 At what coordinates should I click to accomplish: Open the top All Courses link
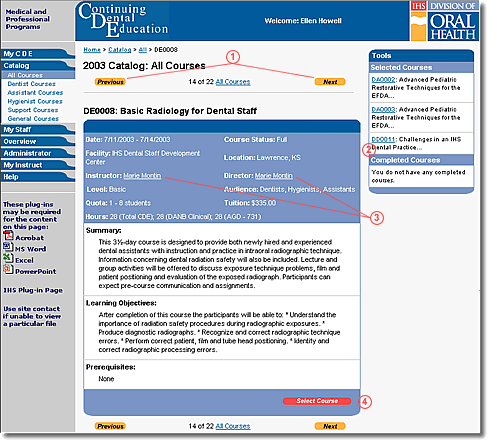233,82
